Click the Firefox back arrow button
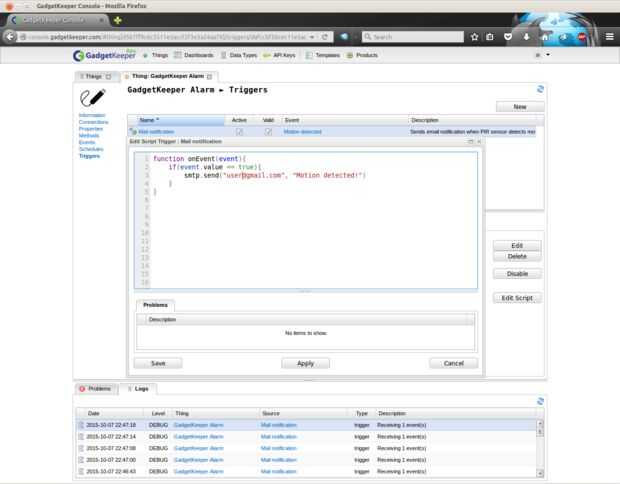This screenshot has height=484, width=620. [x=9, y=36]
